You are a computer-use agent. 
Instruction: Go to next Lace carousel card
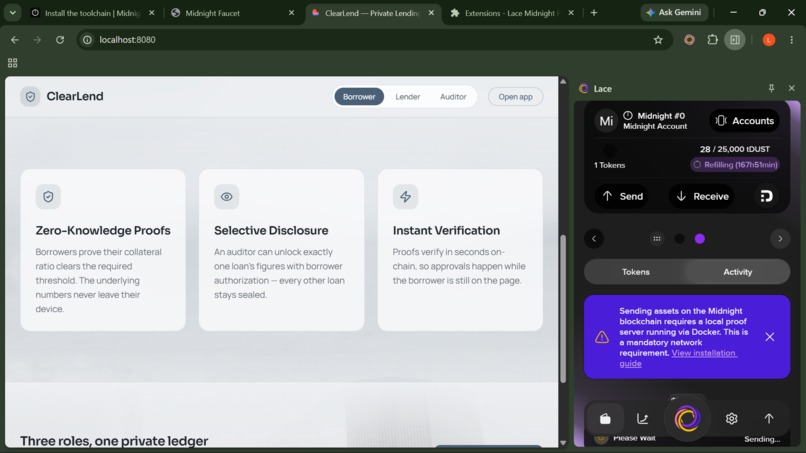780,239
